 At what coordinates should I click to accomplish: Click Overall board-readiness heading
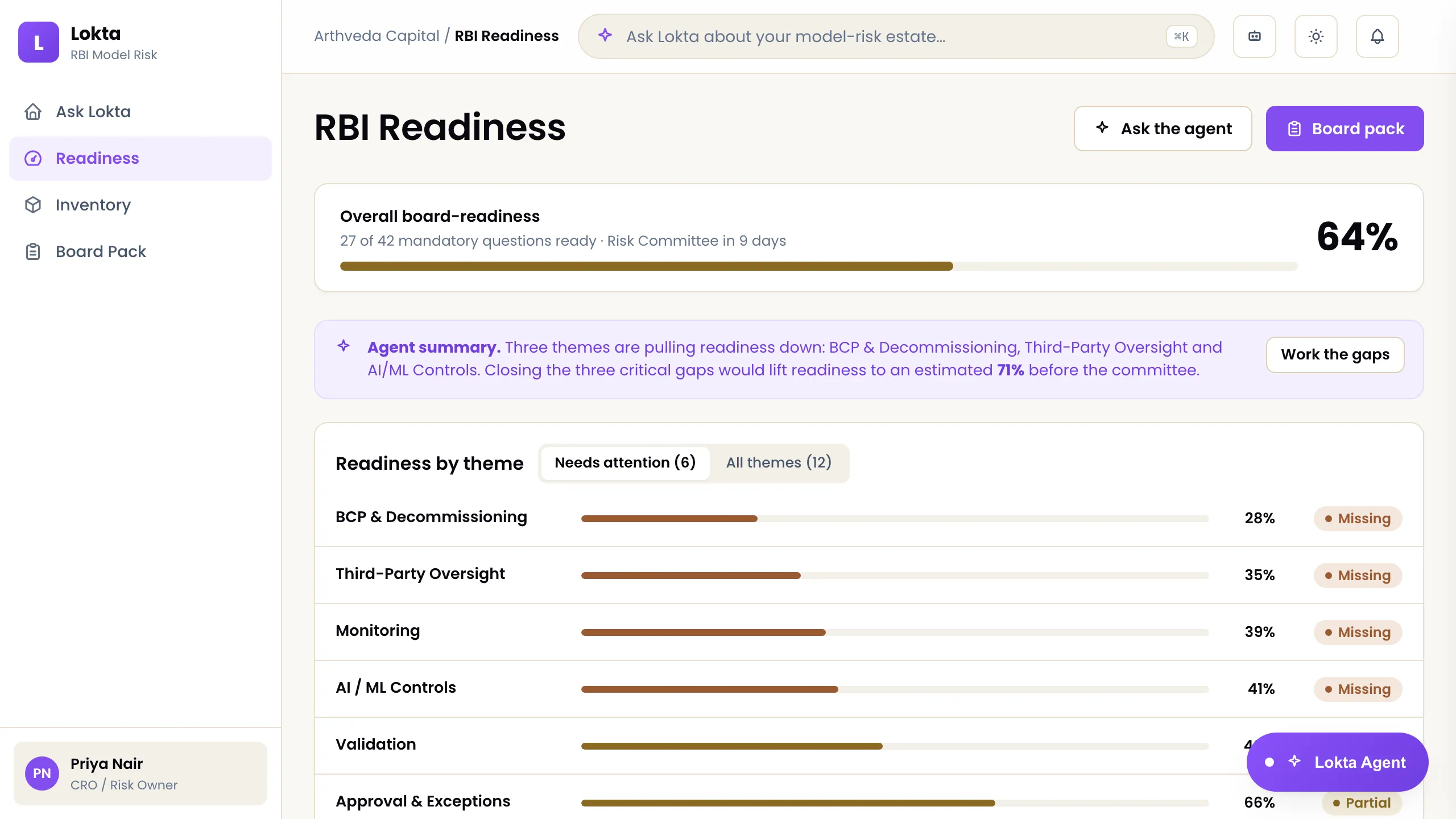(x=440, y=216)
